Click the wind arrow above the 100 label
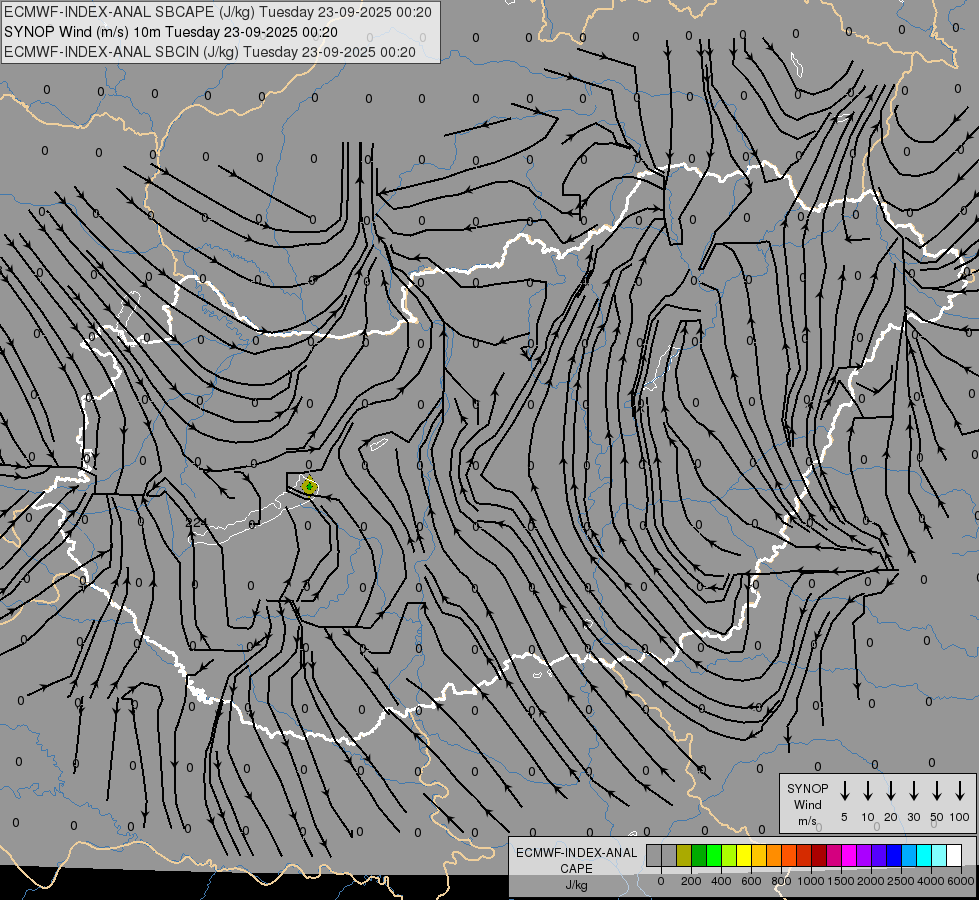Screen dimensions: 979x900 (960, 791)
